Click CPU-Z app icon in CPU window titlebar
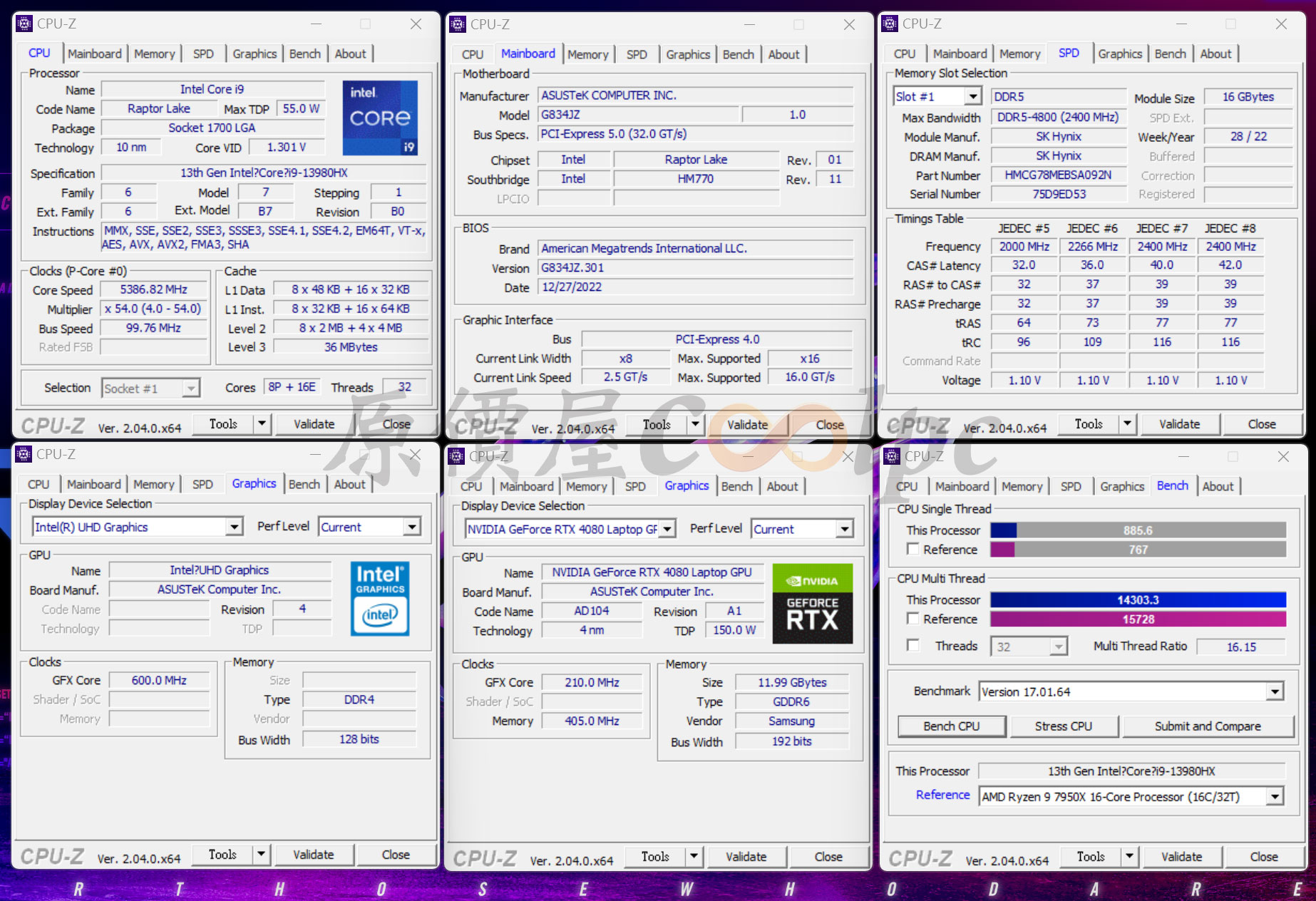1316x901 pixels. pos(24,24)
